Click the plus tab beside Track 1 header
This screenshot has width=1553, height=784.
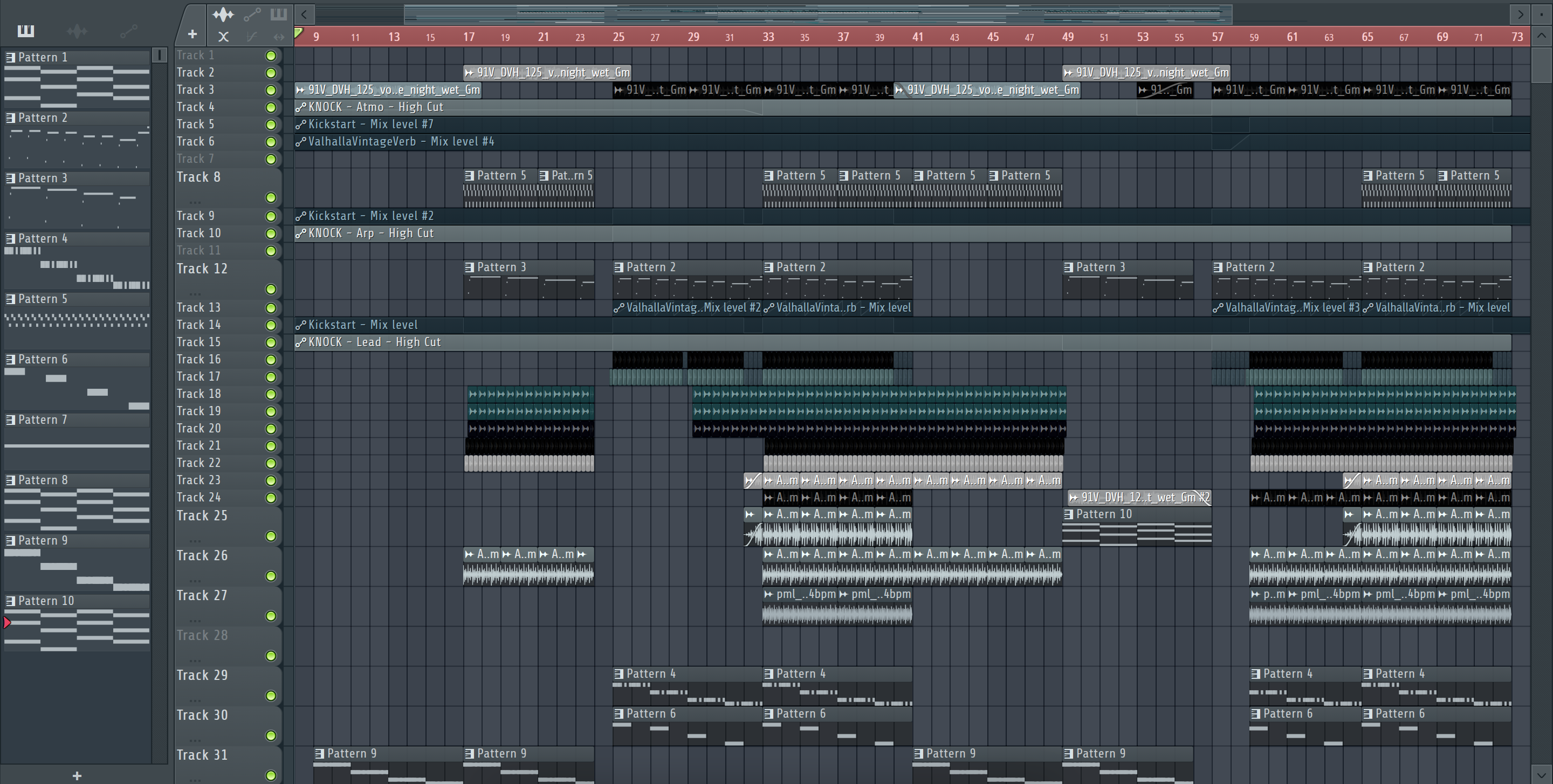193,35
